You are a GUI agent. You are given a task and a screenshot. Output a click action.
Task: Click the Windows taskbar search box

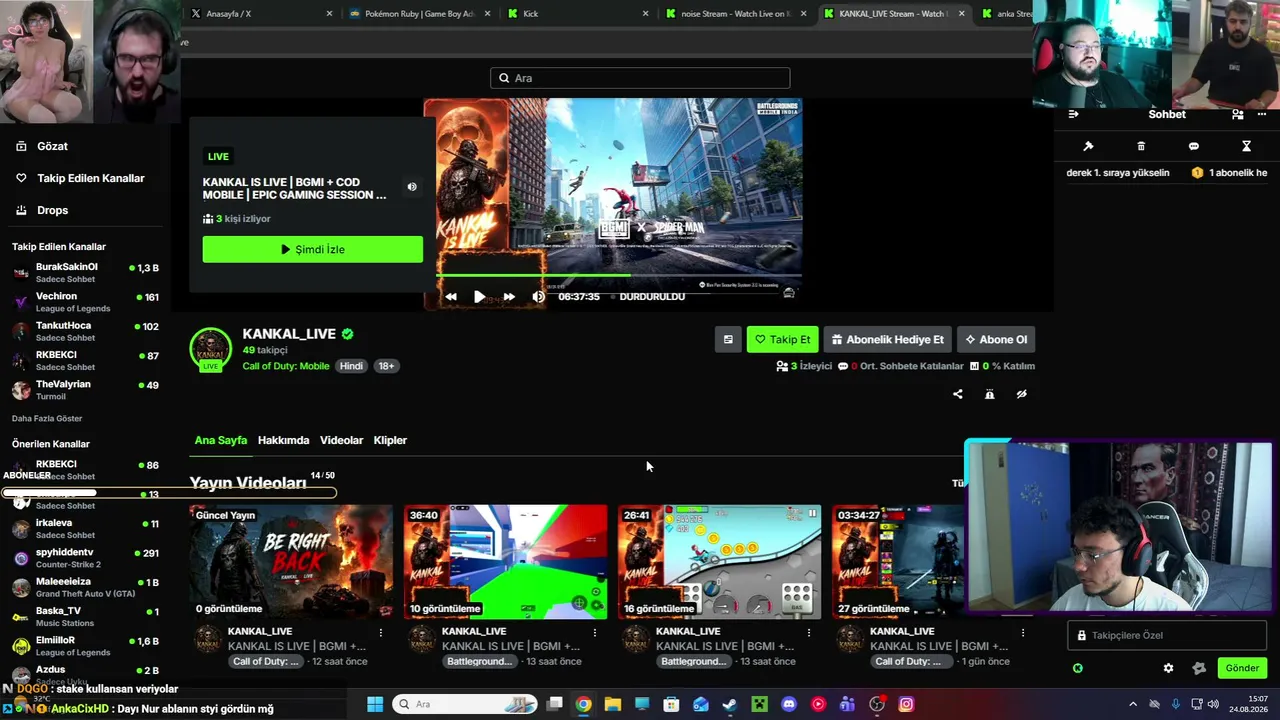466,704
